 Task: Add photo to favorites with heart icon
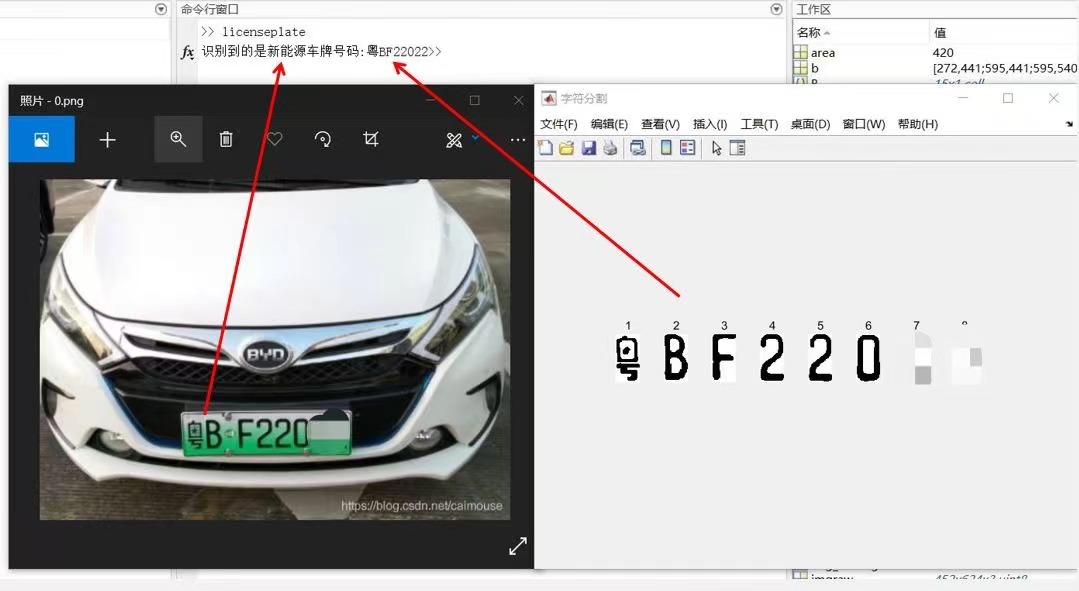point(275,140)
